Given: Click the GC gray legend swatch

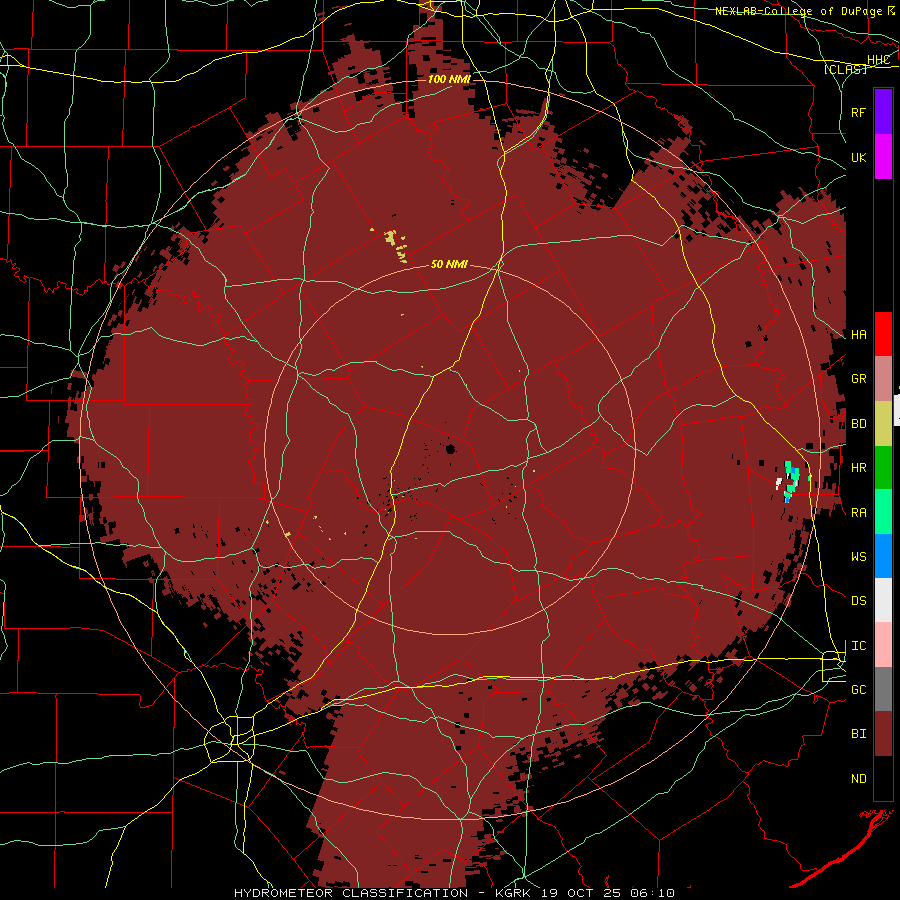Looking at the screenshot, I should click(x=883, y=689).
